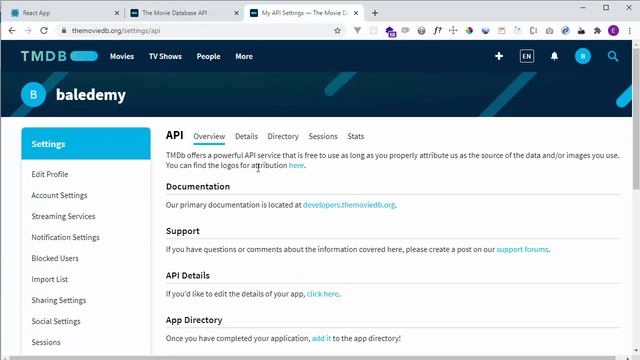Open the add new plus icon
This screenshot has height=360, width=640.
pyautogui.click(x=499, y=56)
